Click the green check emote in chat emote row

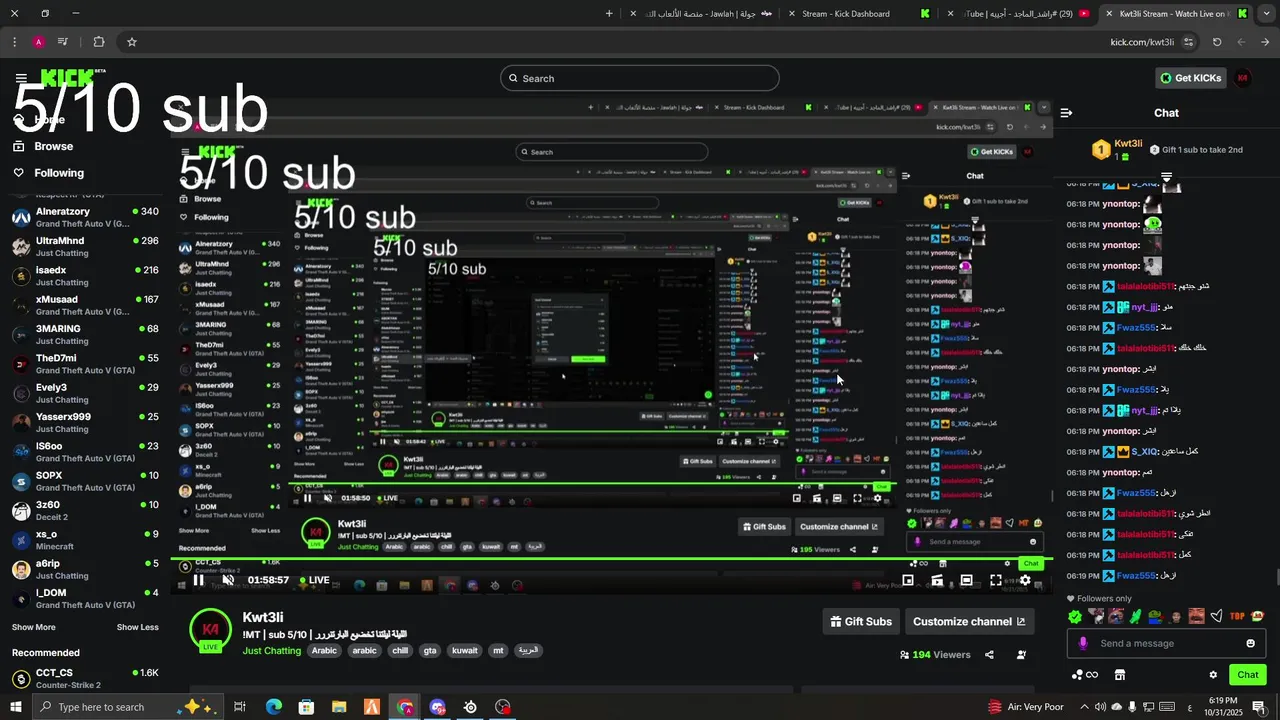tap(1075, 616)
